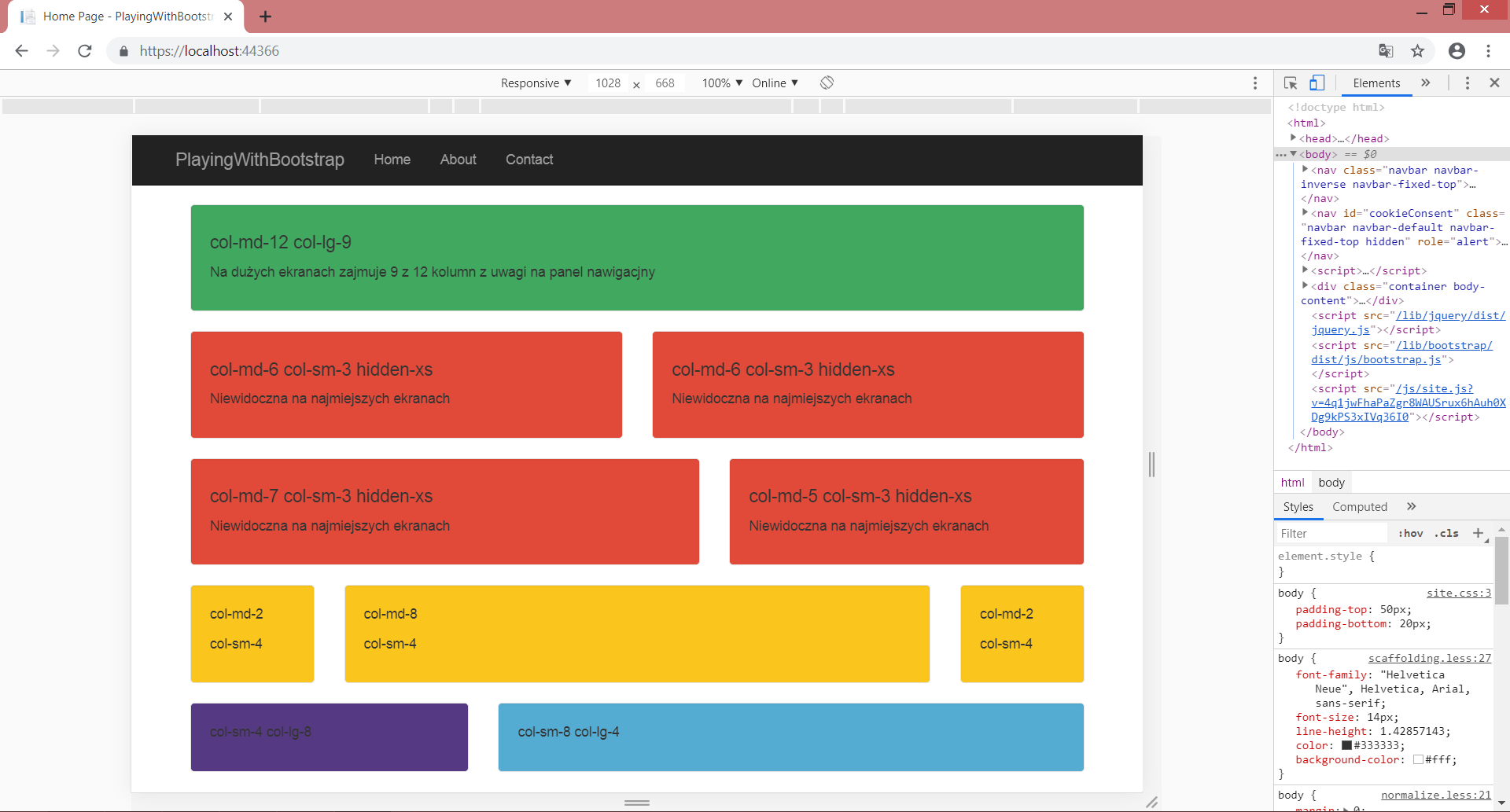1510x812 pixels.
Task: Click the viewport width field 1028
Action: point(608,83)
